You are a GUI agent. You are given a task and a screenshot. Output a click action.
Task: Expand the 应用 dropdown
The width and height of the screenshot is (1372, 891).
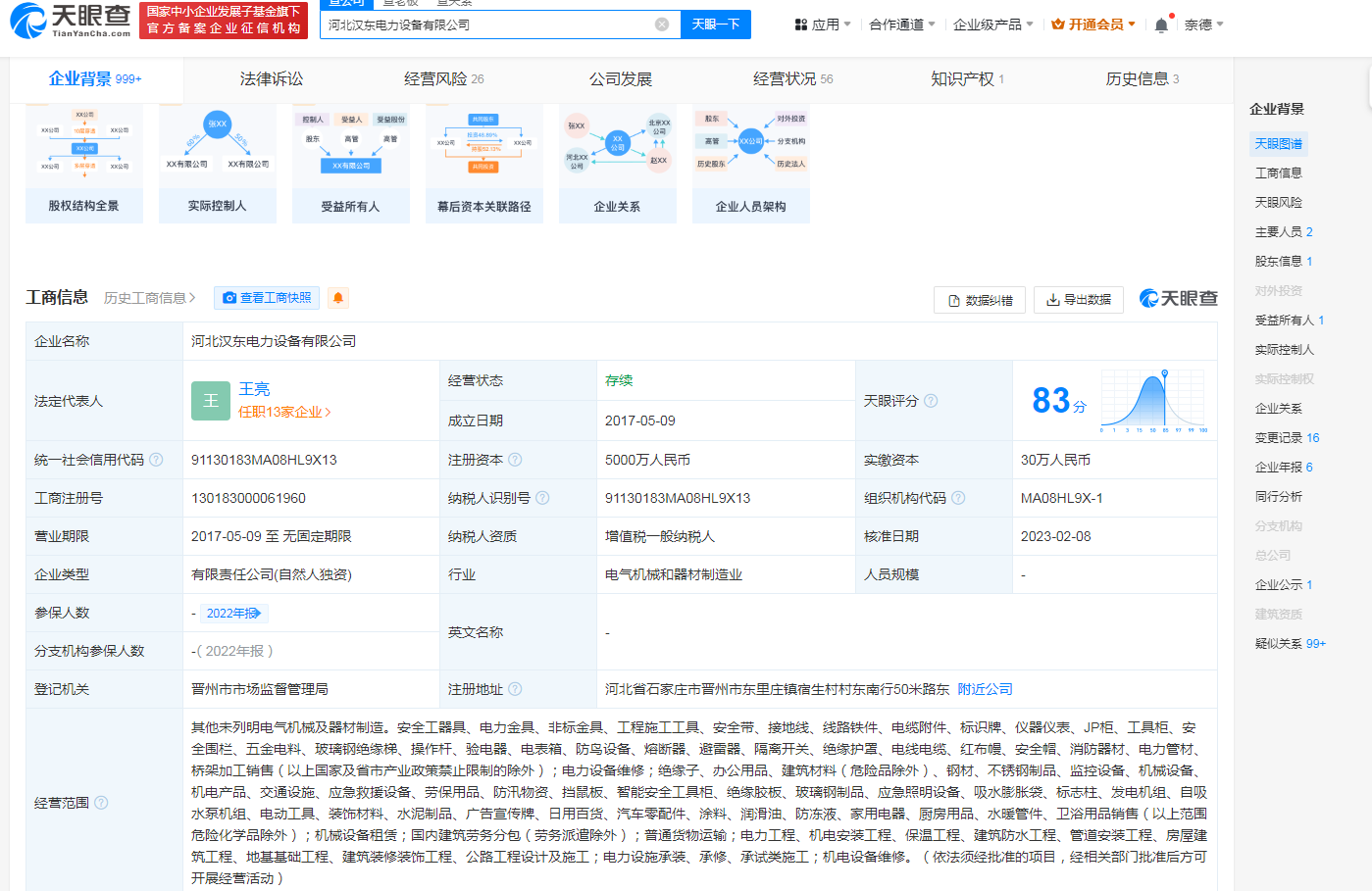[x=823, y=25]
